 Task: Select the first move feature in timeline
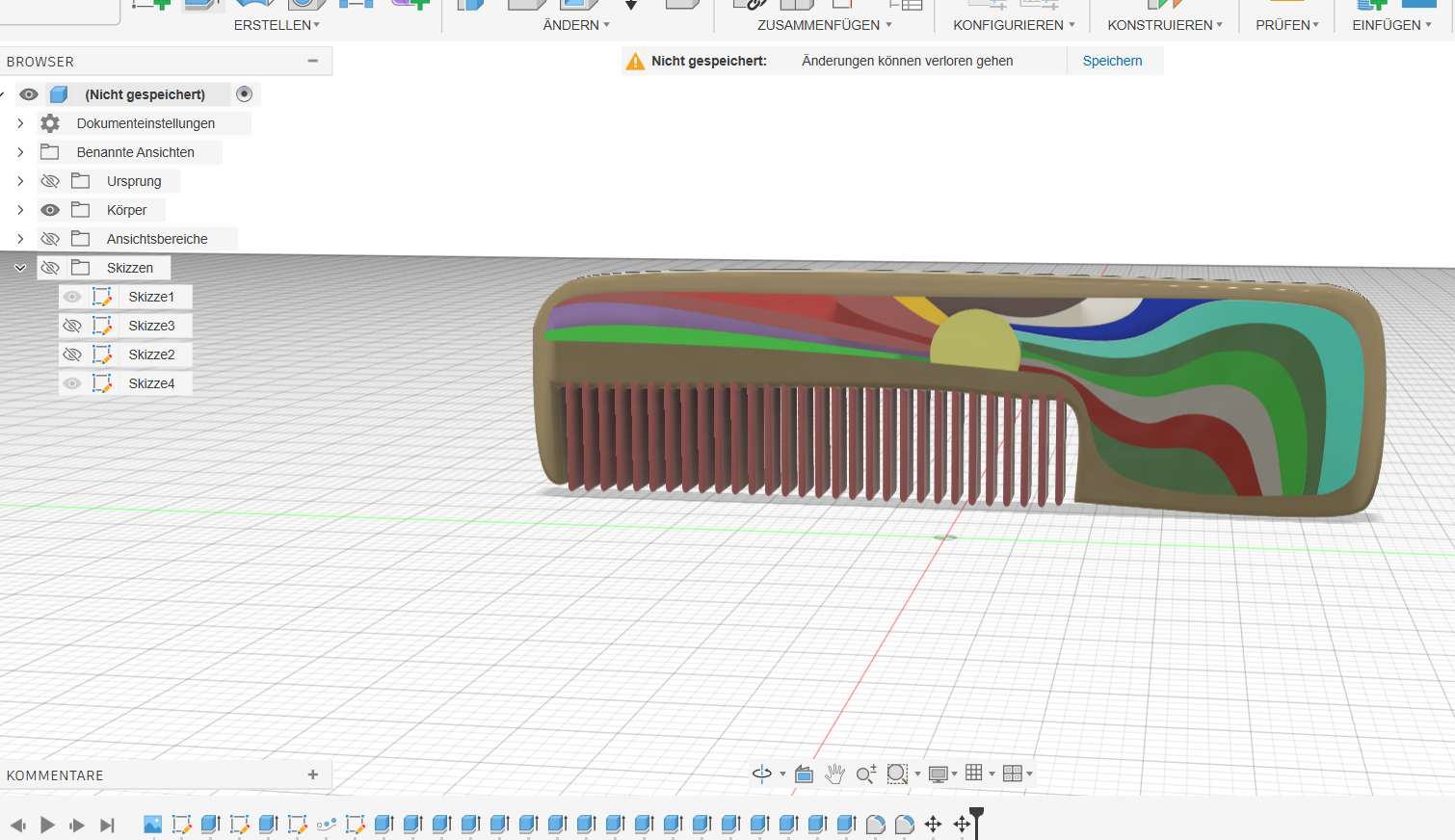point(933,824)
